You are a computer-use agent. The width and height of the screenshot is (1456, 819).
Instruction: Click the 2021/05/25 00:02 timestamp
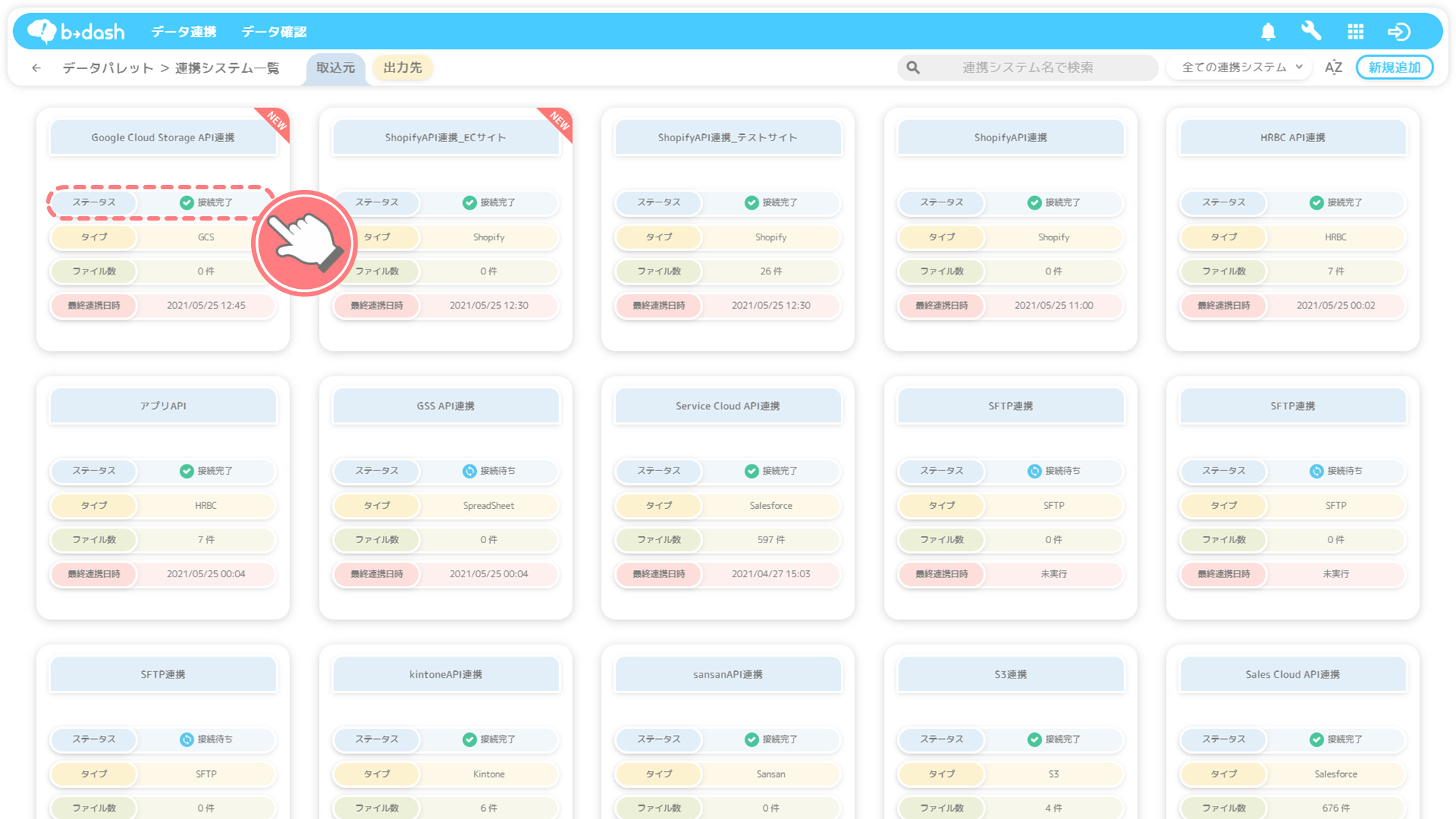coord(1336,306)
